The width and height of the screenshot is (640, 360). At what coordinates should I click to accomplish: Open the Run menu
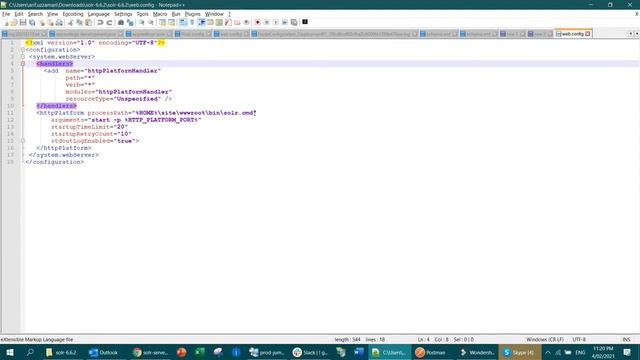coord(176,14)
